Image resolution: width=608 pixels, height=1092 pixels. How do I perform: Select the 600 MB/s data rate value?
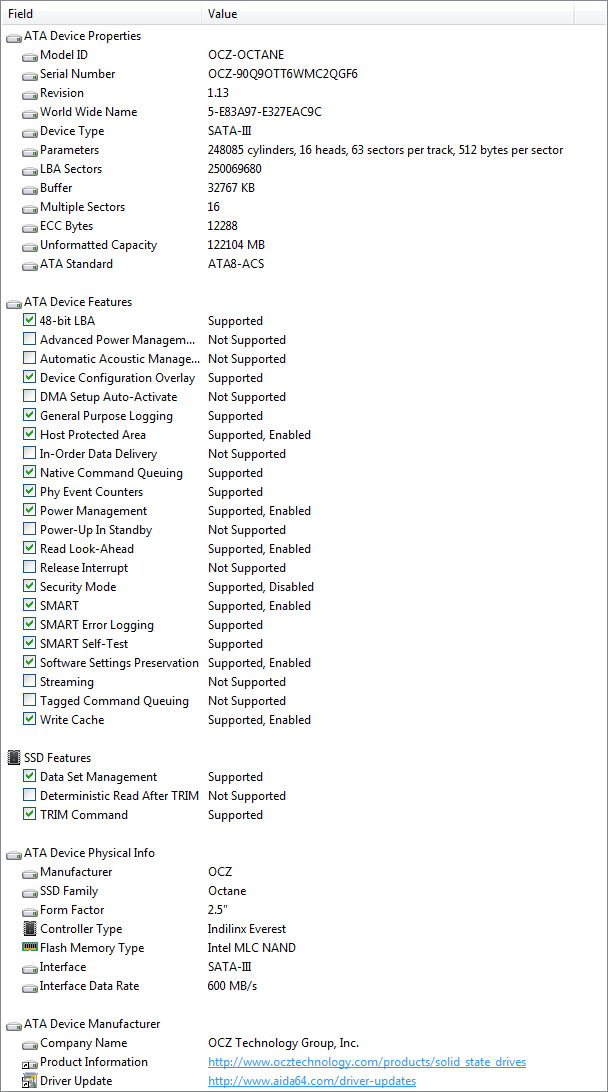[x=231, y=986]
